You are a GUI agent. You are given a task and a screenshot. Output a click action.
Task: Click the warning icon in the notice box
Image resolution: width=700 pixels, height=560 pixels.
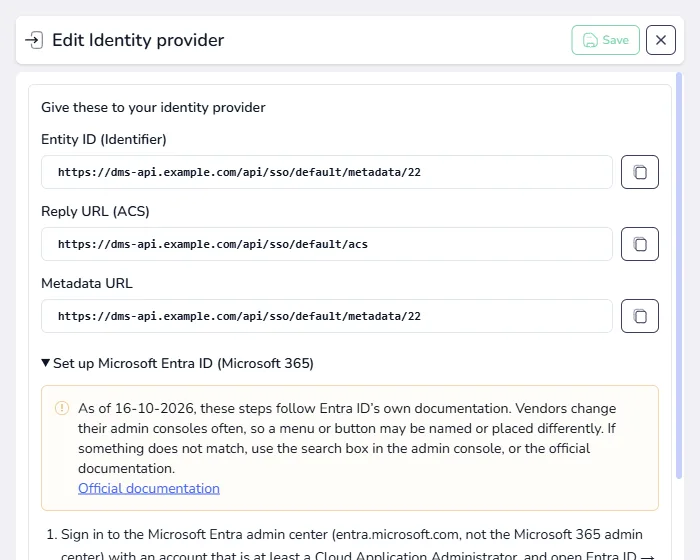pyautogui.click(x=62, y=408)
